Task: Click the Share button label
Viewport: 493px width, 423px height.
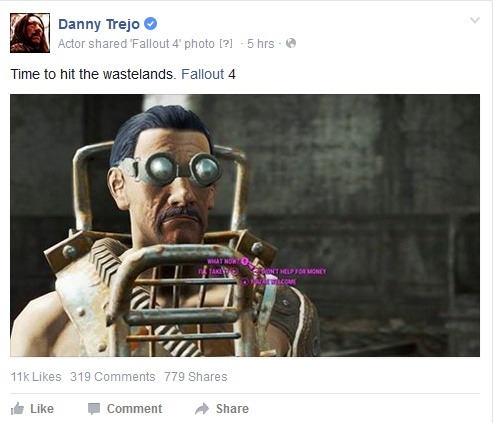Action: pos(232,409)
